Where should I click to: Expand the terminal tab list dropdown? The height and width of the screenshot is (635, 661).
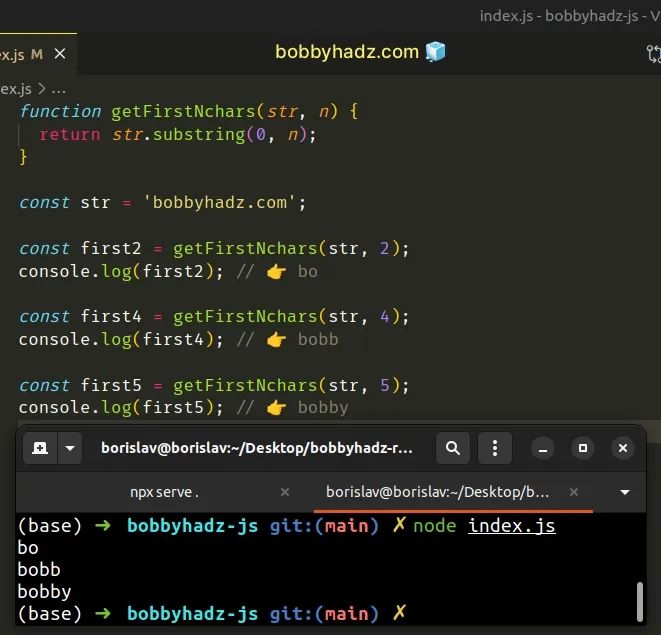625,492
